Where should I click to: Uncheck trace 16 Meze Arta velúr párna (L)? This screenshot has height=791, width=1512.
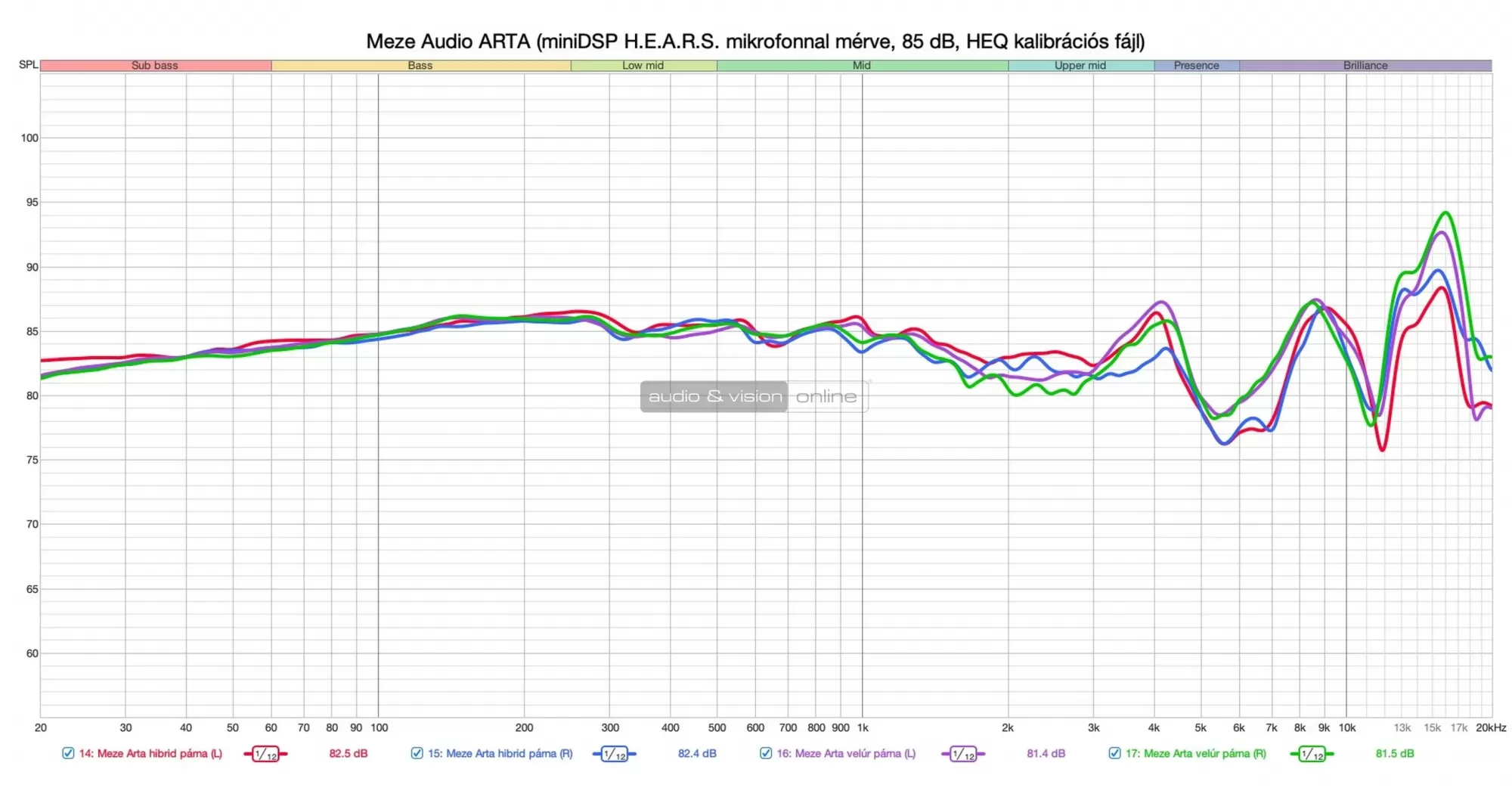pos(766,753)
